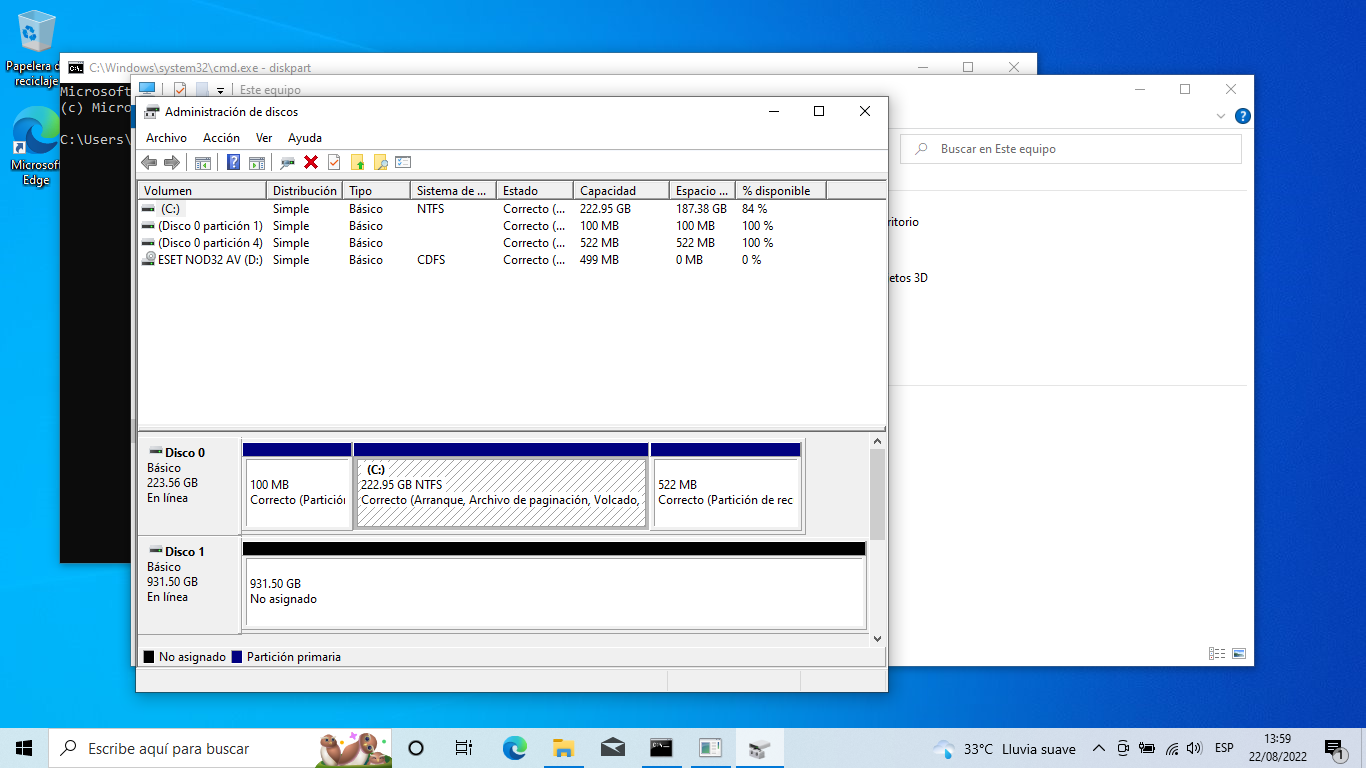Sort by Capacidad column header
Image resolution: width=1366 pixels, height=768 pixels.
(x=610, y=190)
